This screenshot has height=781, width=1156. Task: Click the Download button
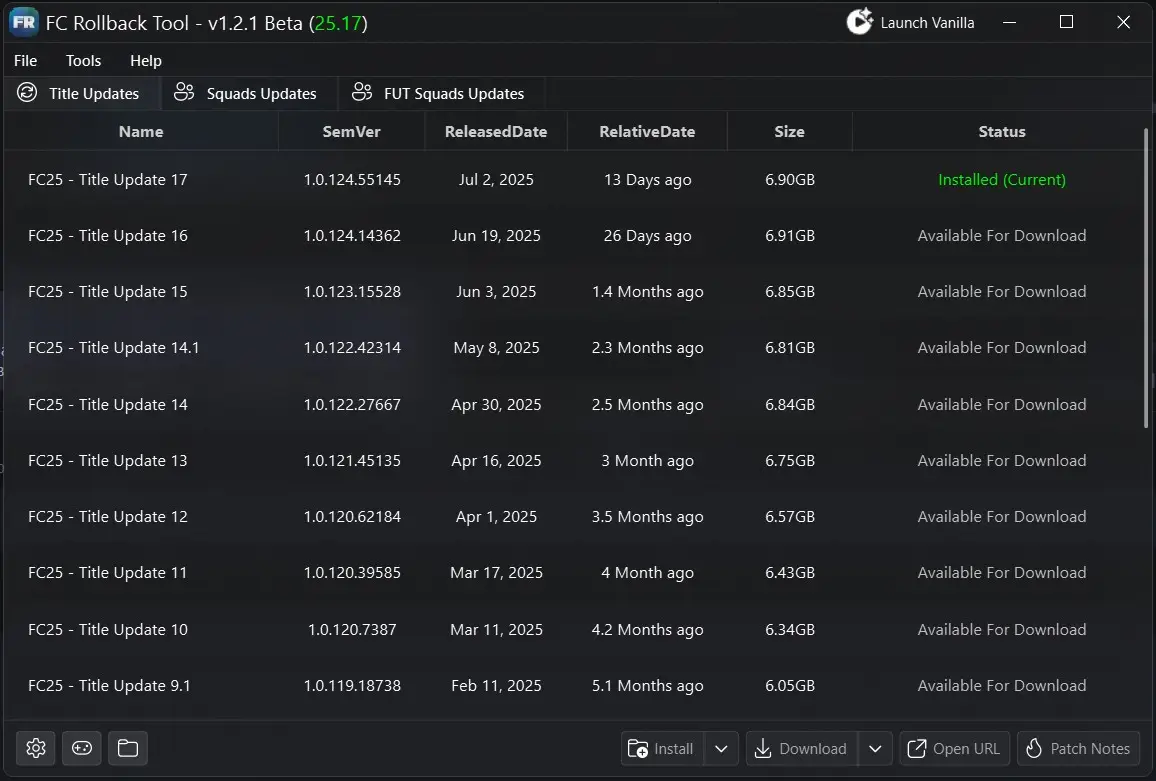[801, 749]
